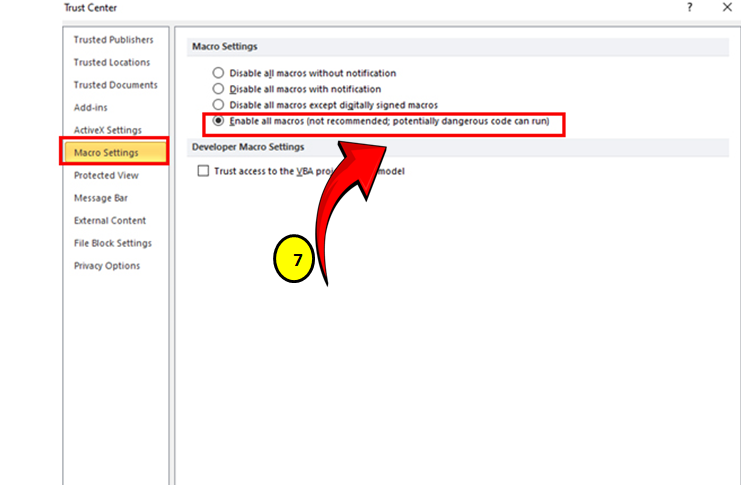
Task: Select Privacy Options category
Action: pos(106,266)
